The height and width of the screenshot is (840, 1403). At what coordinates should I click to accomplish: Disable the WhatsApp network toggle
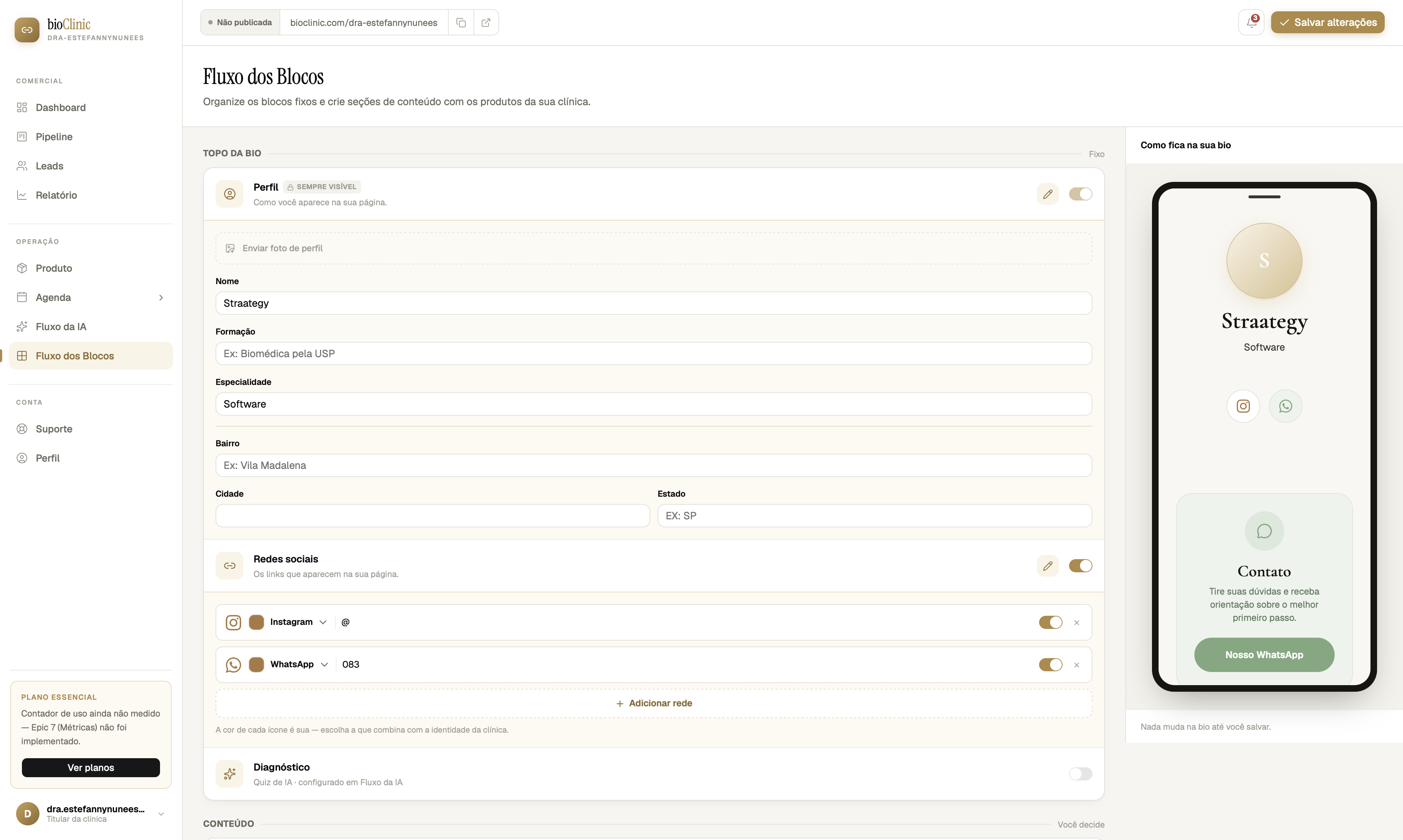[x=1050, y=665]
